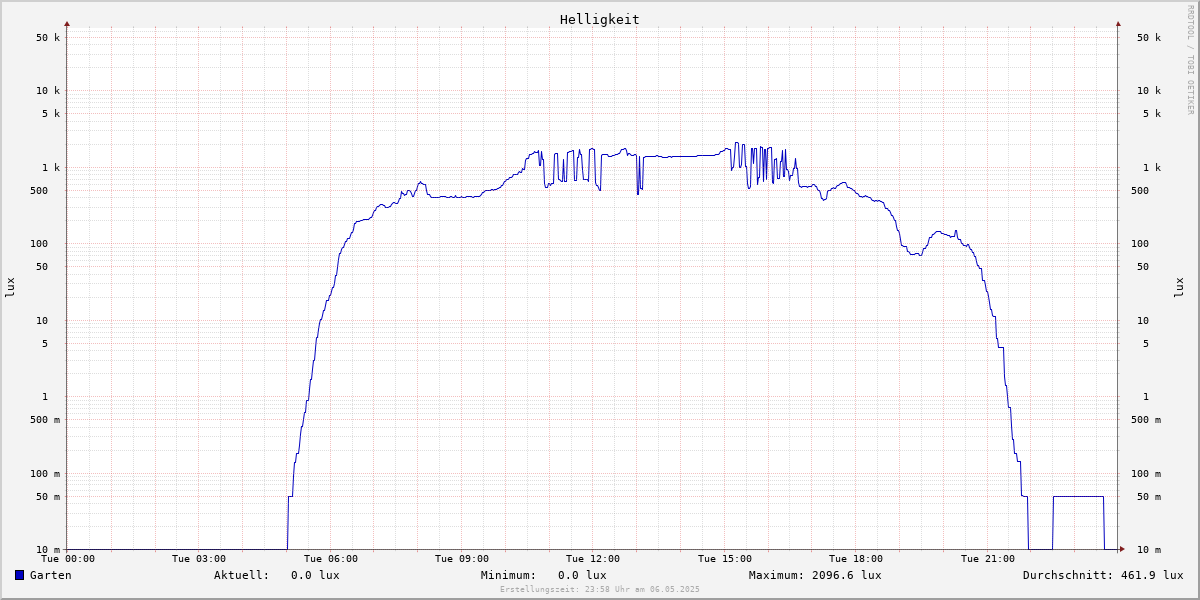Click the rotated 'lux' label on left side

pyautogui.click(x=10, y=287)
